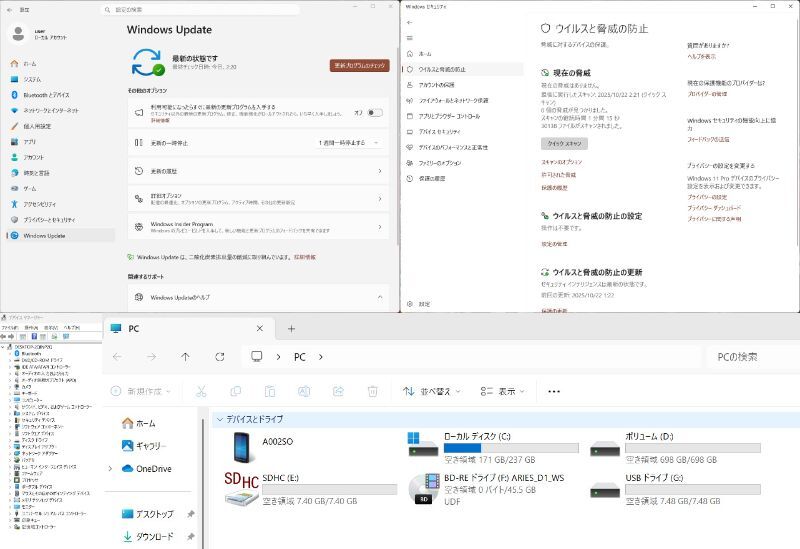Screen dimensions: 800x549
Task: Open the A002SO phone device
Action: point(262,447)
